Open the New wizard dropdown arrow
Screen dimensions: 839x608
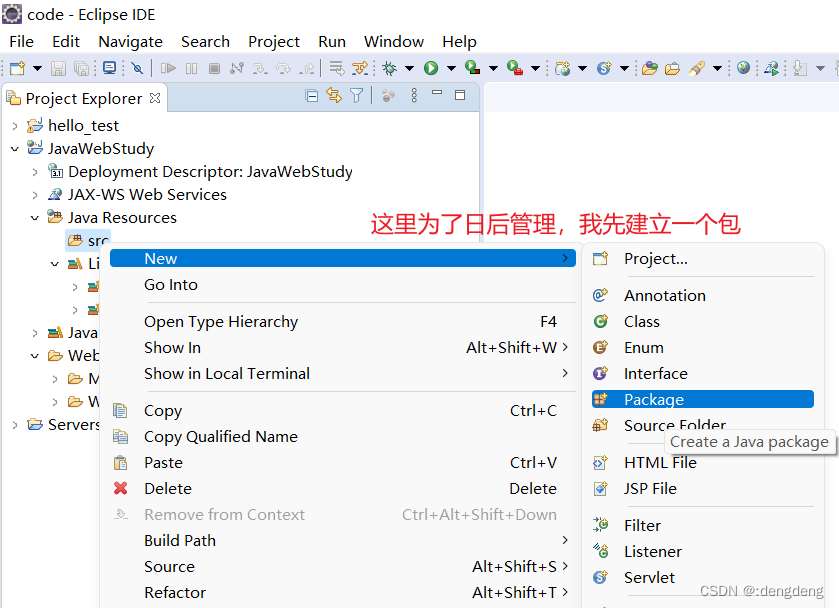(x=37, y=68)
